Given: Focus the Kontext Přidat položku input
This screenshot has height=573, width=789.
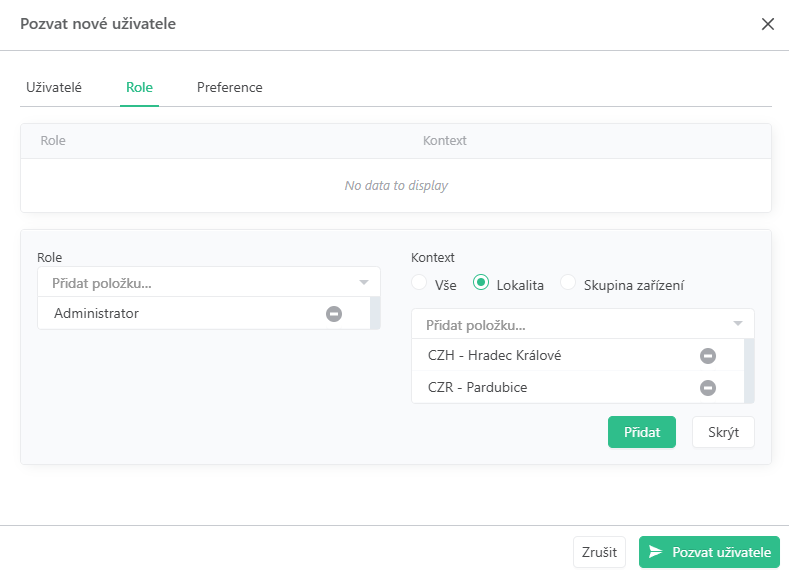Looking at the screenshot, I should [x=570, y=324].
